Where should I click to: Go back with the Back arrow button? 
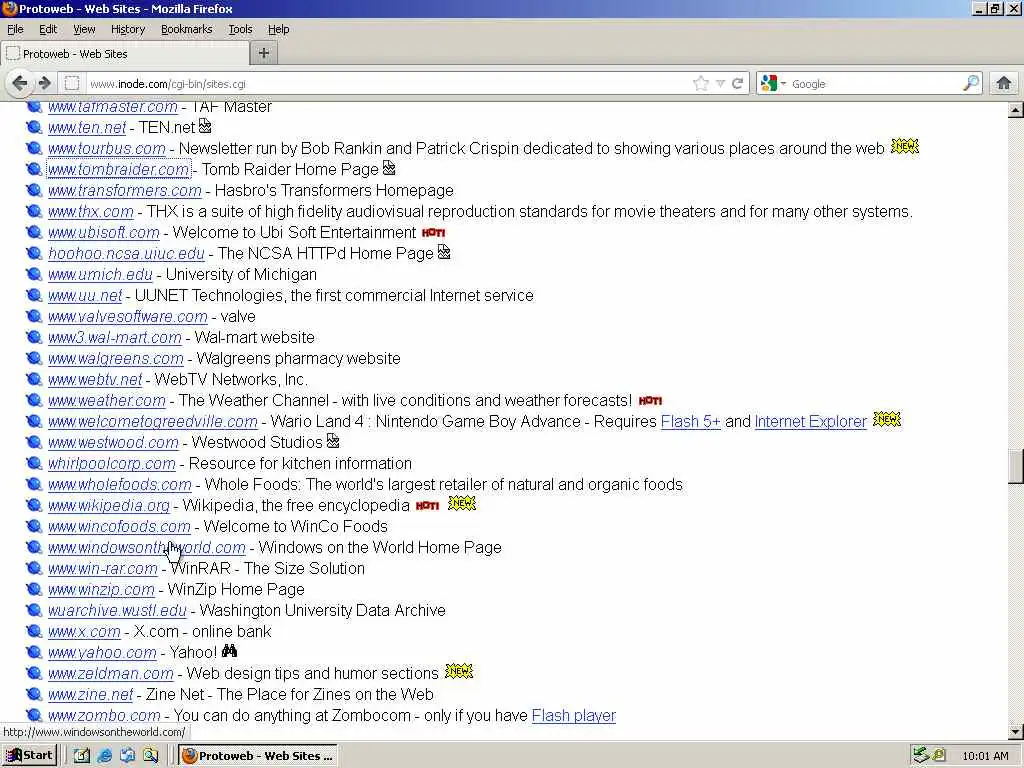[x=20, y=83]
